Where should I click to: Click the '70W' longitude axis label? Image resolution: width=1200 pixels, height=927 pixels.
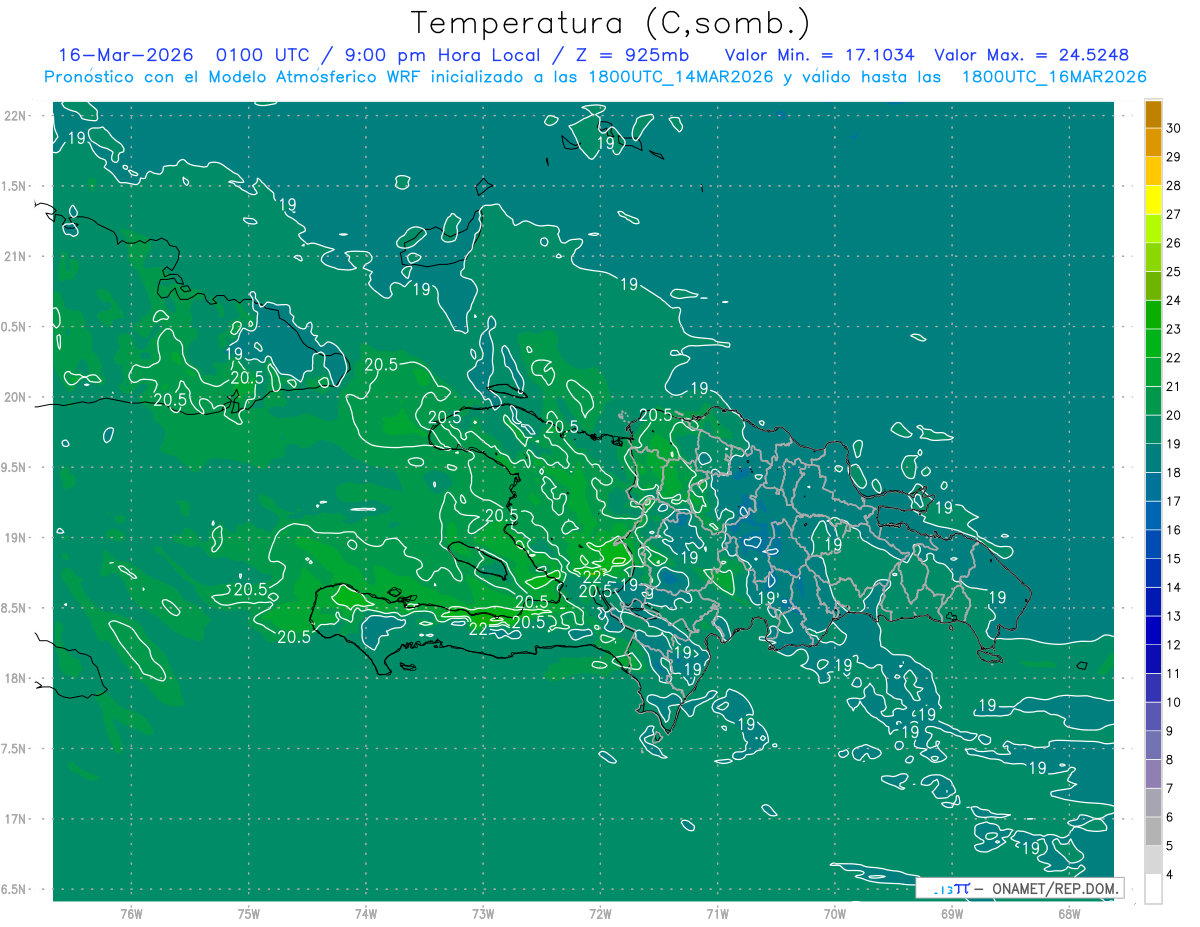(834, 913)
